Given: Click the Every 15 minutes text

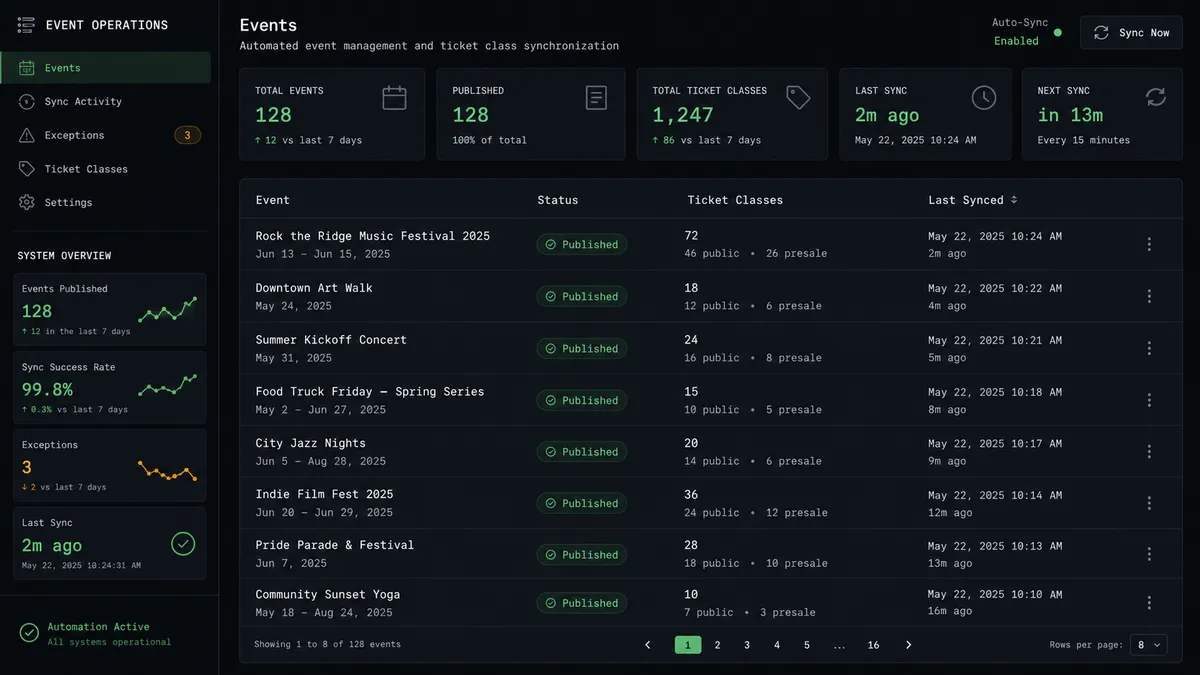Looking at the screenshot, I should point(1084,140).
